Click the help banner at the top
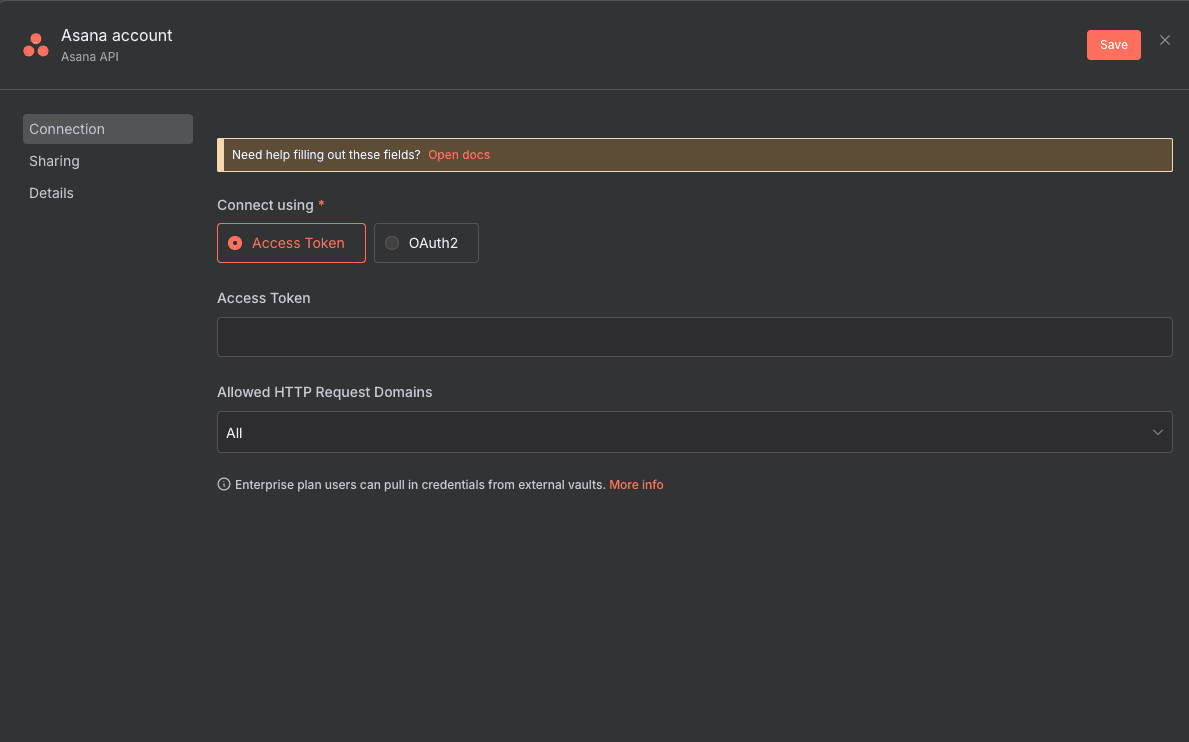The image size is (1189, 742). pos(695,154)
